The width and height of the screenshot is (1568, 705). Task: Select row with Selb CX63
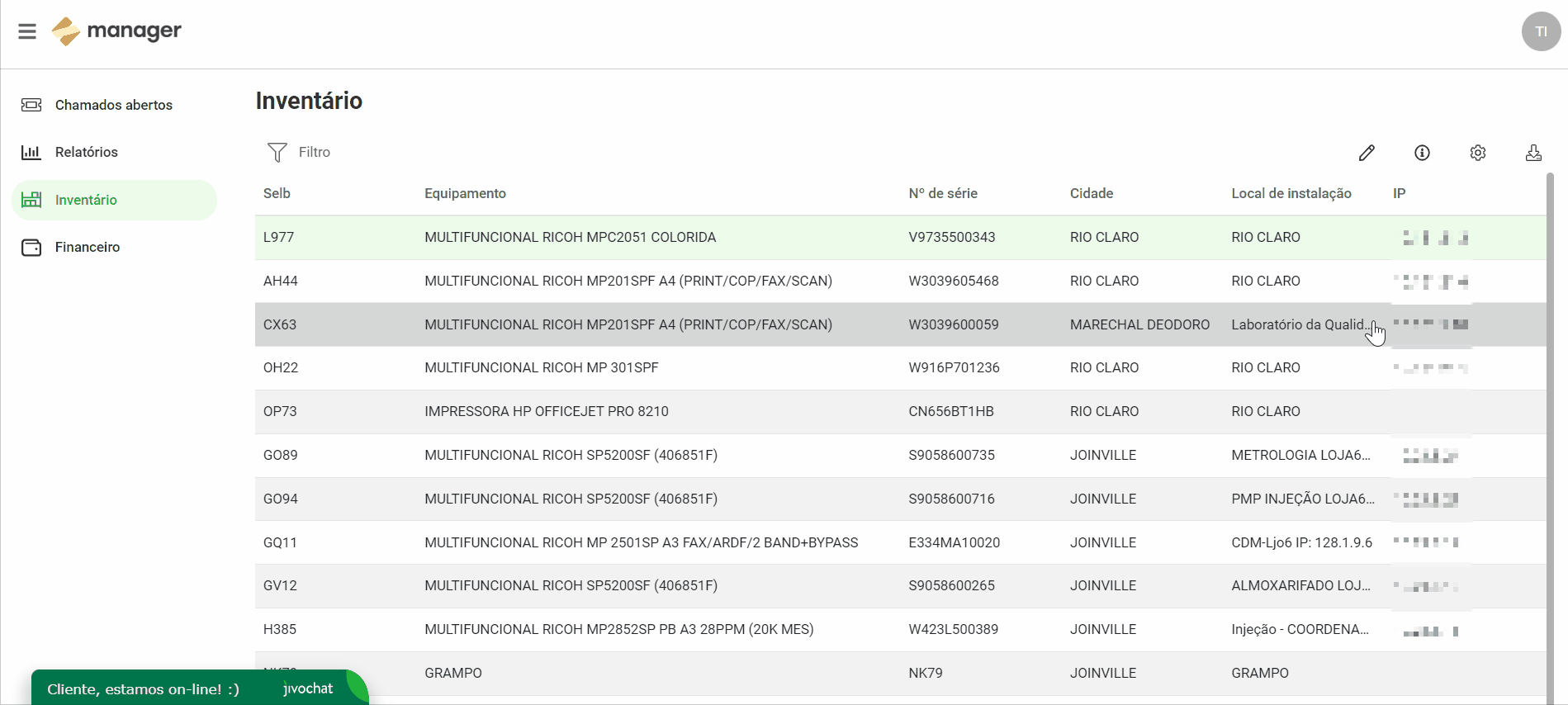(900, 324)
